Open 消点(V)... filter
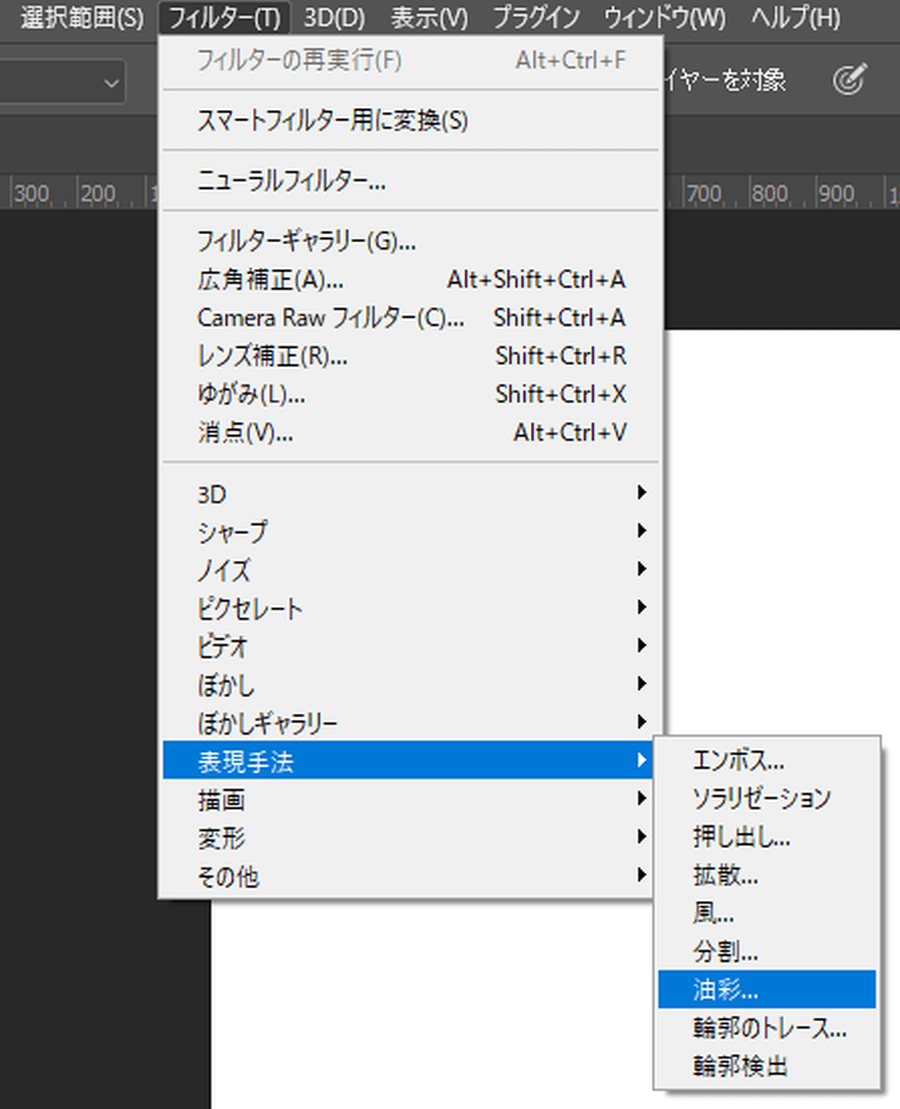 coord(410,433)
